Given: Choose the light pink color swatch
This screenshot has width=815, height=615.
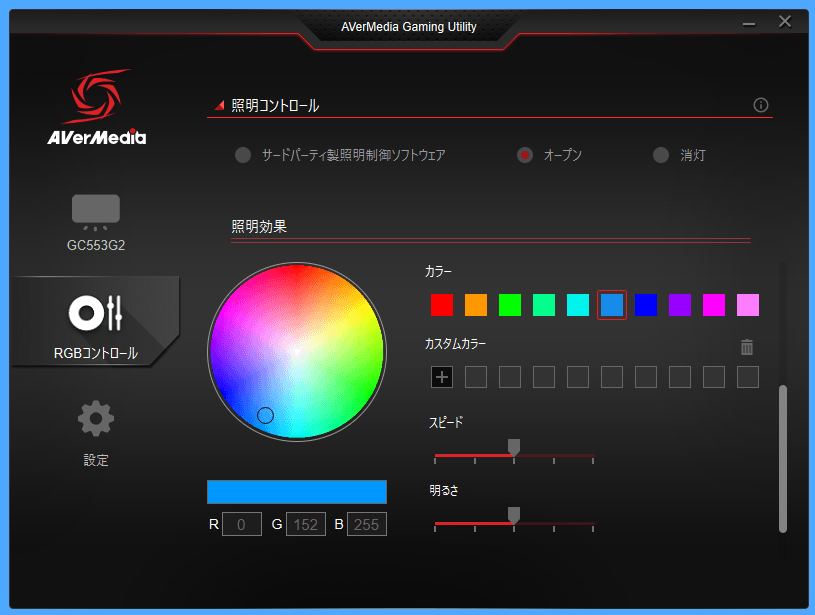Looking at the screenshot, I should pyautogui.click(x=748, y=305).
